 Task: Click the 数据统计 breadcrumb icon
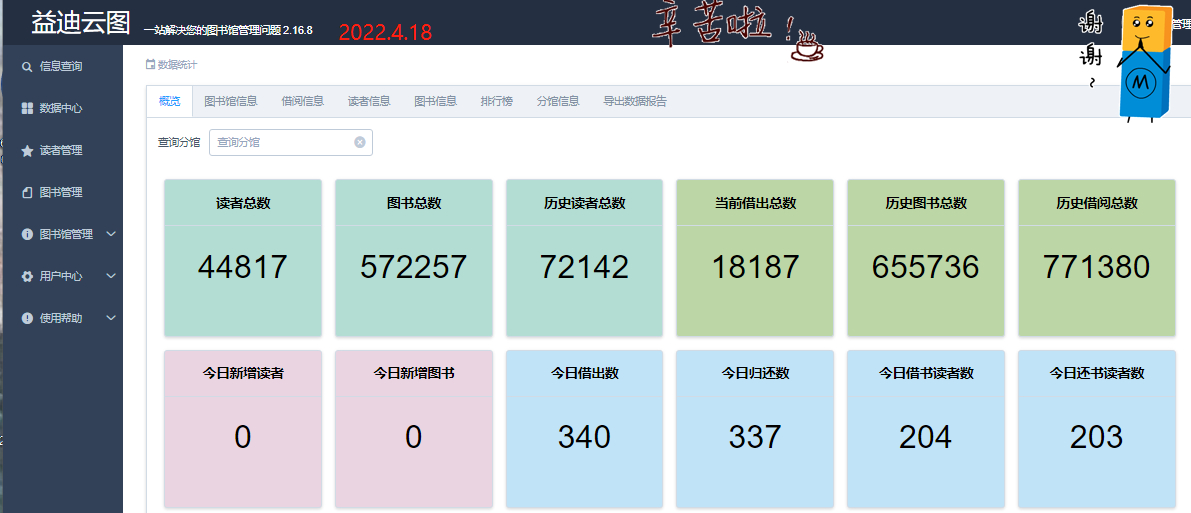point(151,65)
